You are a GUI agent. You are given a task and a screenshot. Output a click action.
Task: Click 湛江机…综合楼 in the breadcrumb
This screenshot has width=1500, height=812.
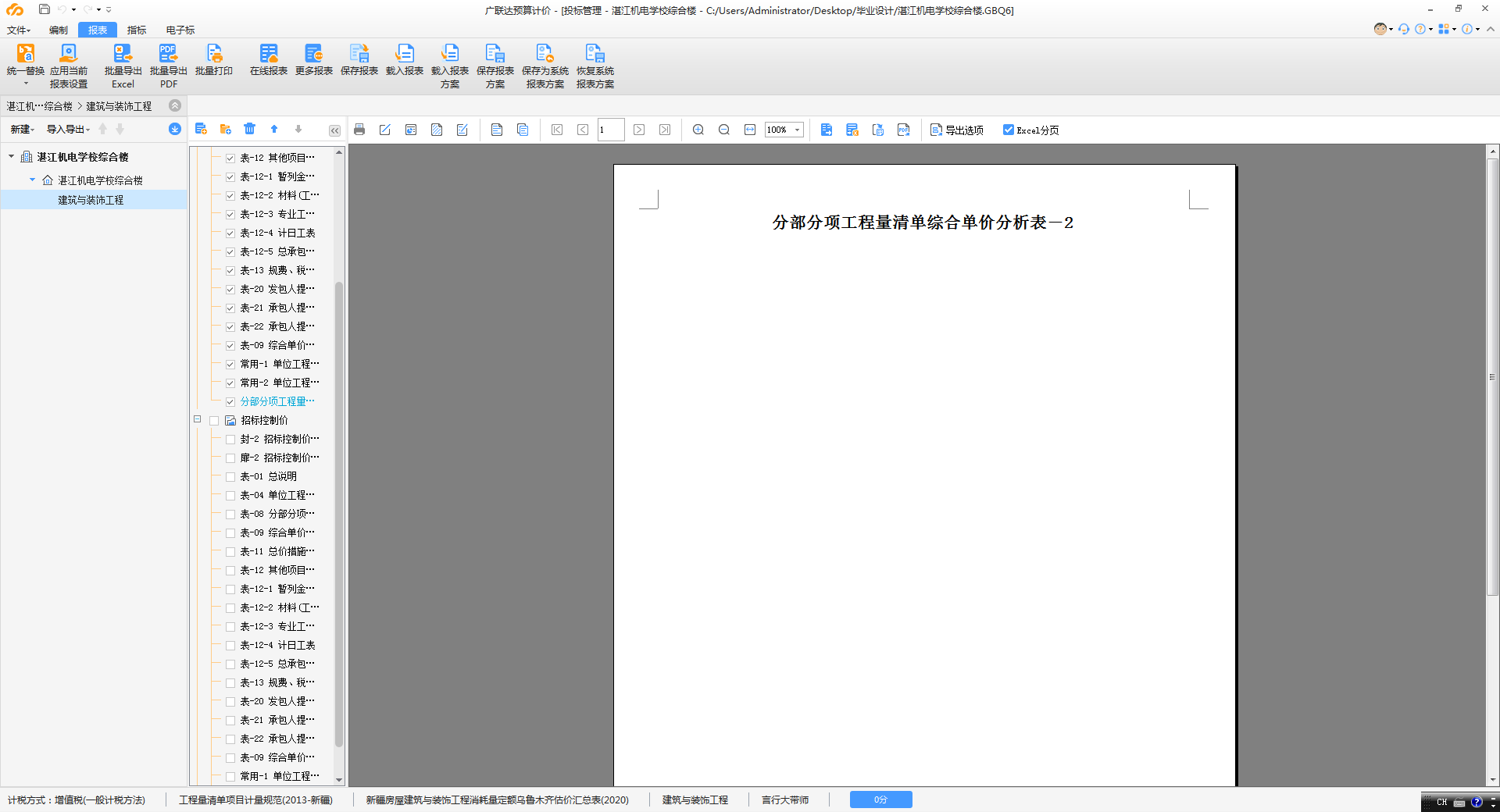pos(39,106)
